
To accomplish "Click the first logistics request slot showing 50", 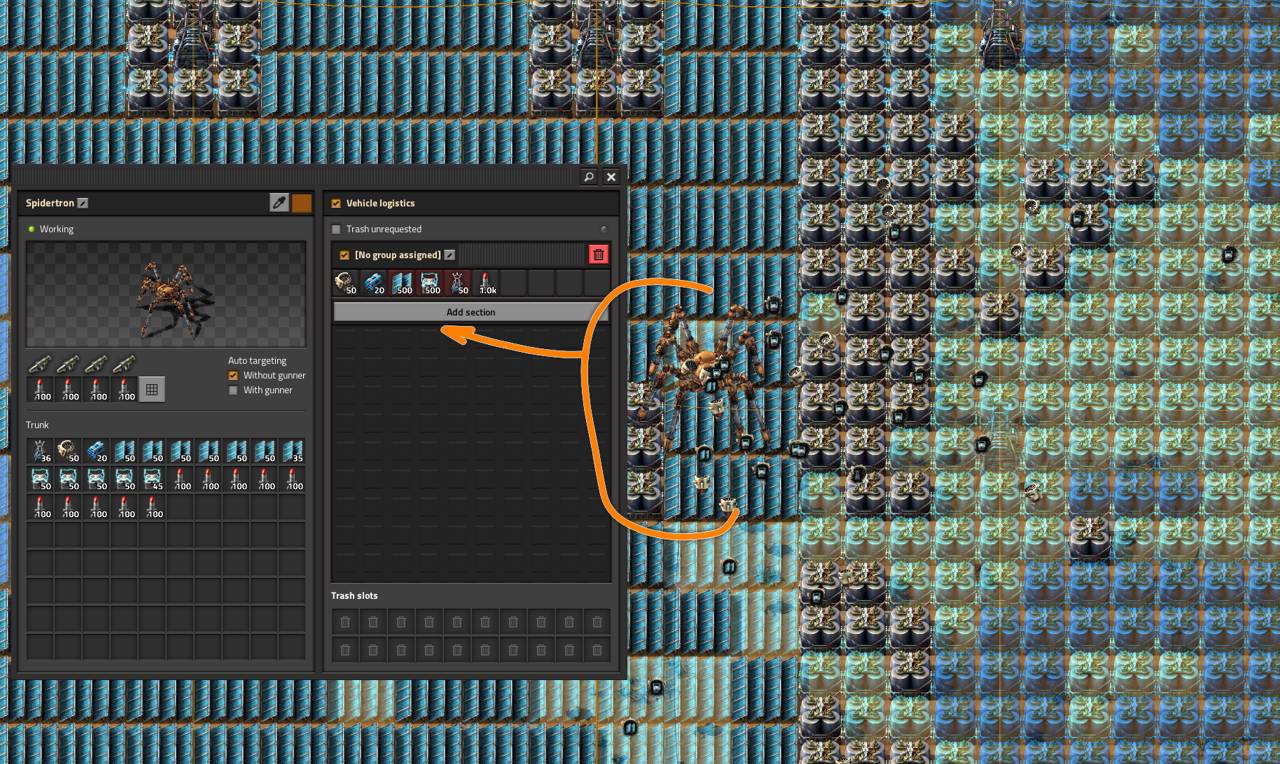I will [346, 283].
